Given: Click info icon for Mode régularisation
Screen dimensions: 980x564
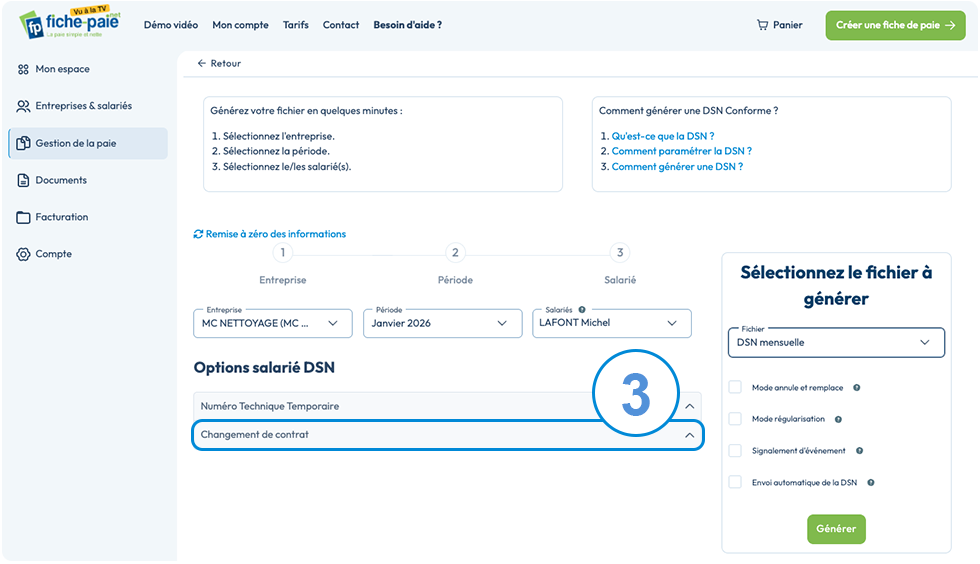Looking at the screenshot, I should [x=838, y=420].
